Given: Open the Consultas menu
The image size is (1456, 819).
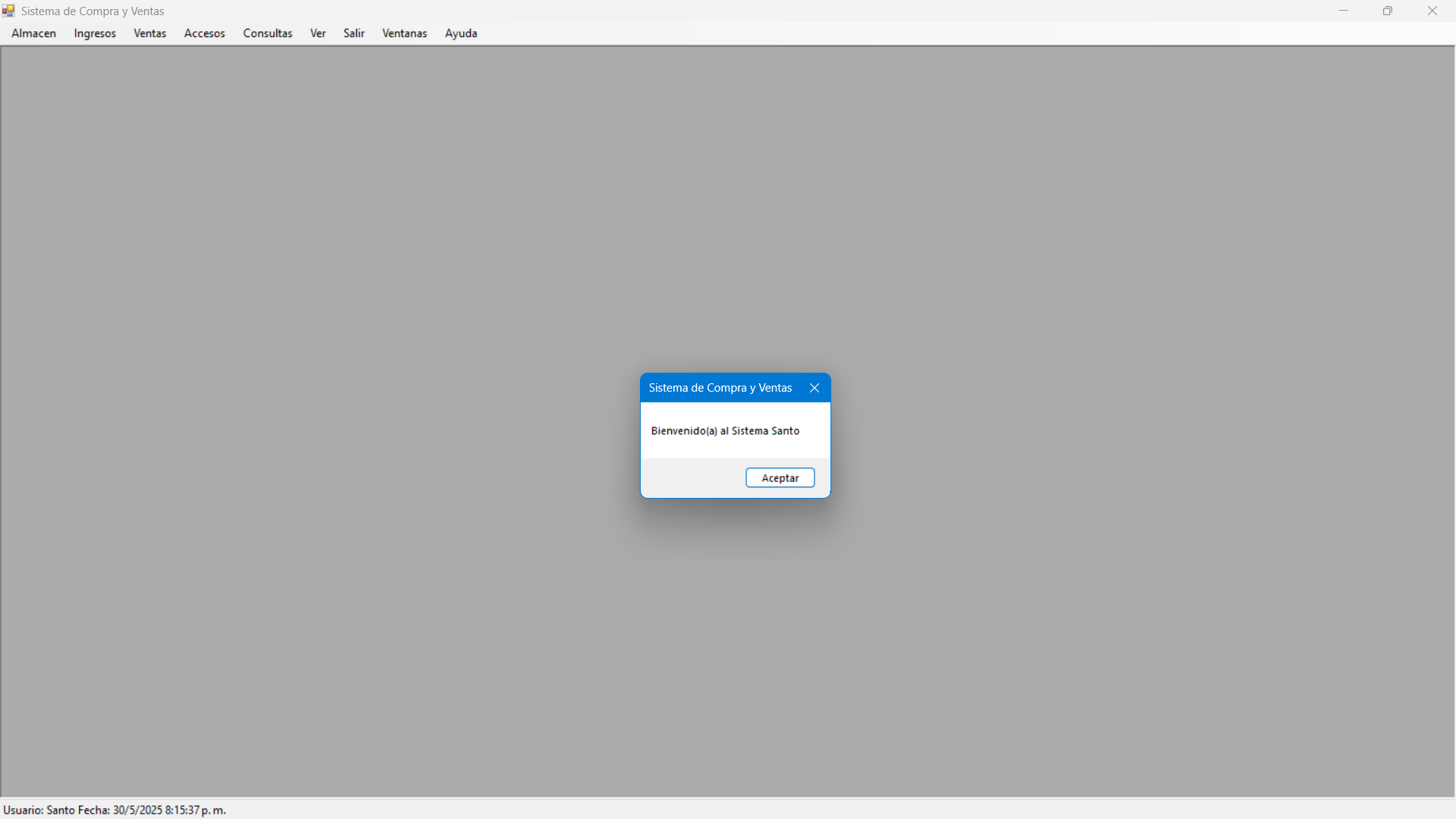Looking at the screenshot, I should pos(267,33).
